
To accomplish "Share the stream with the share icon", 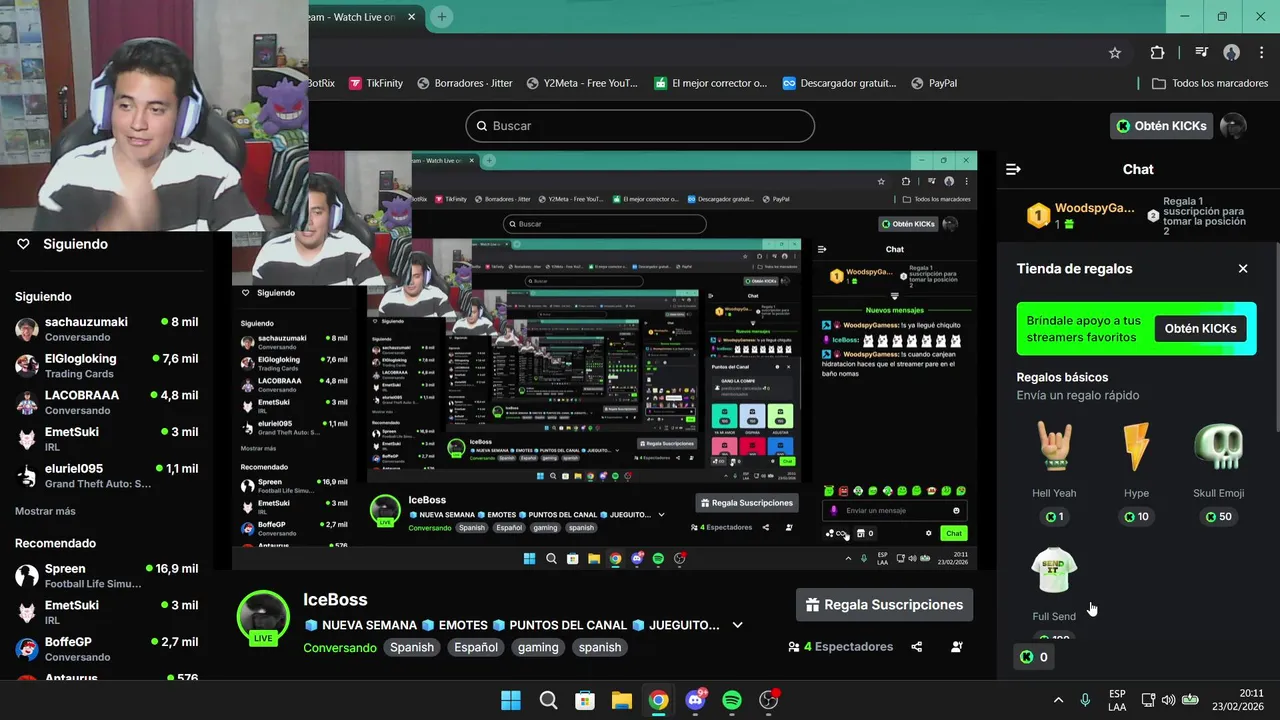I will click(x=917, y=647).
